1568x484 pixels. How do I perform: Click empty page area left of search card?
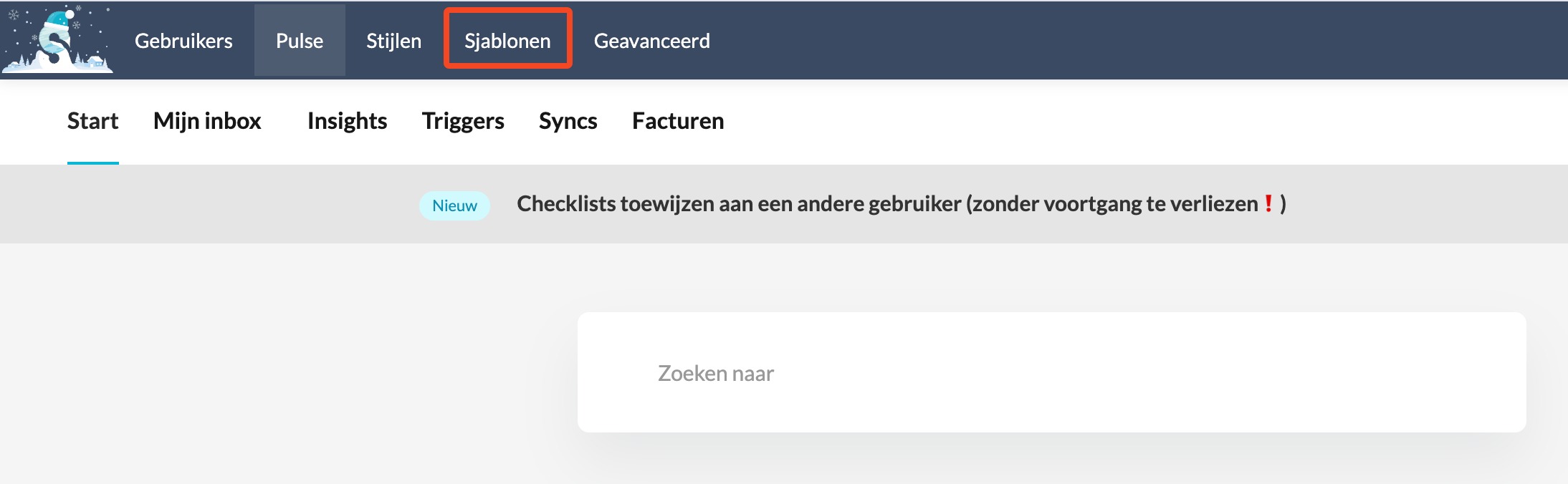(287, 372)
